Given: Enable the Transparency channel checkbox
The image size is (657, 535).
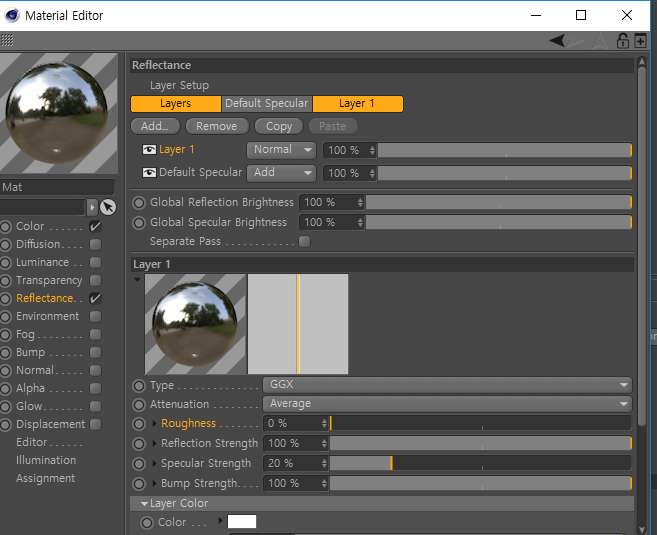Looking at the screenshot, I should point(96,280).
